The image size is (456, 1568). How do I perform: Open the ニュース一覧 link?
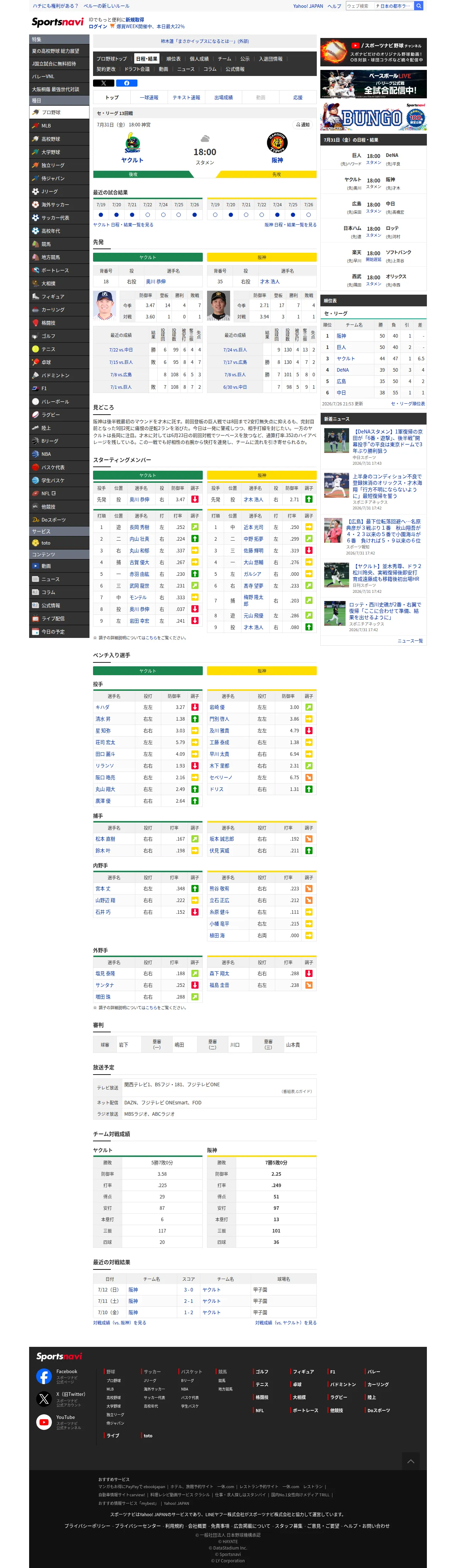(x=410, y=641)
